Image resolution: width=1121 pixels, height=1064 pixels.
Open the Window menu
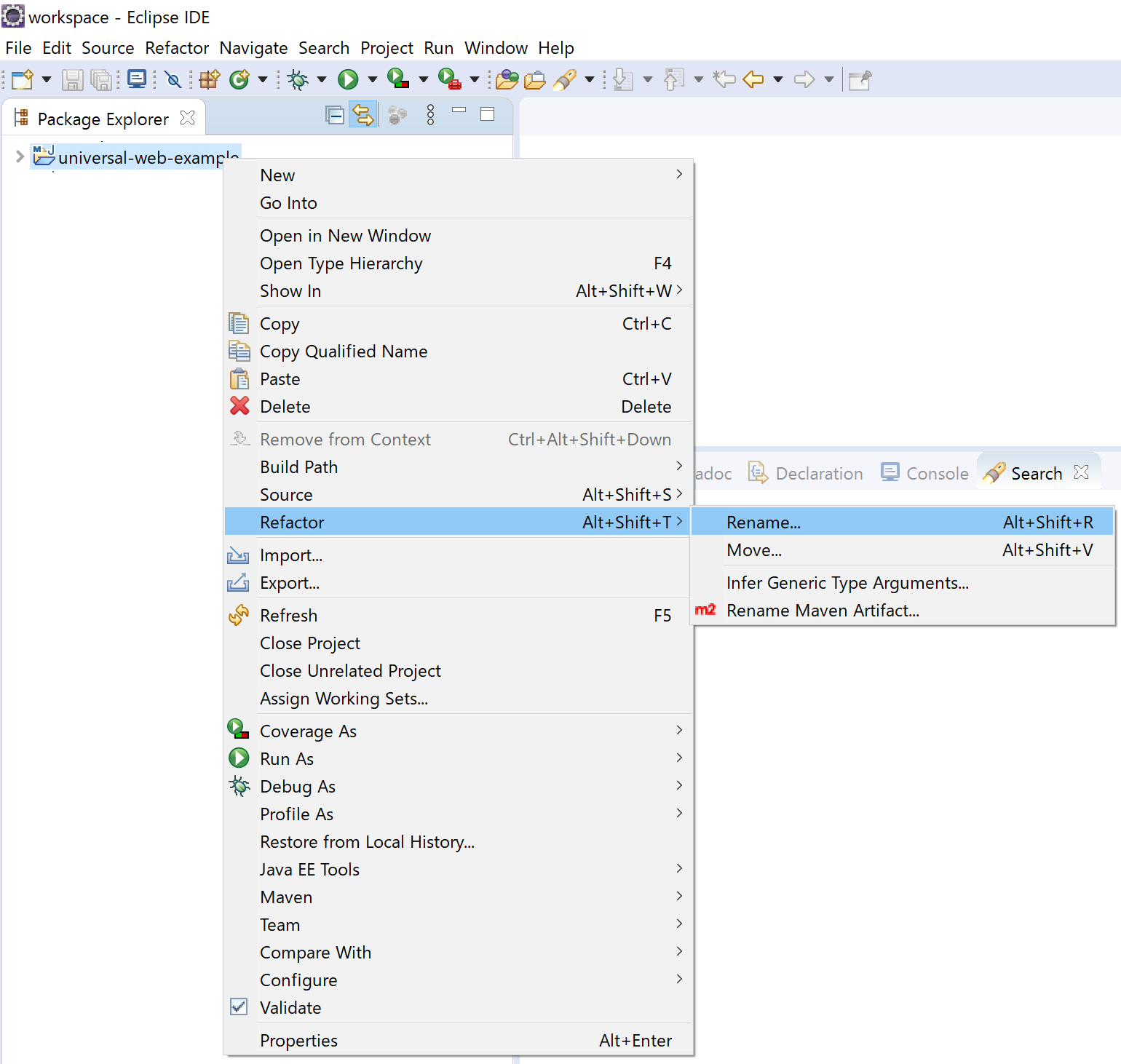496,48
